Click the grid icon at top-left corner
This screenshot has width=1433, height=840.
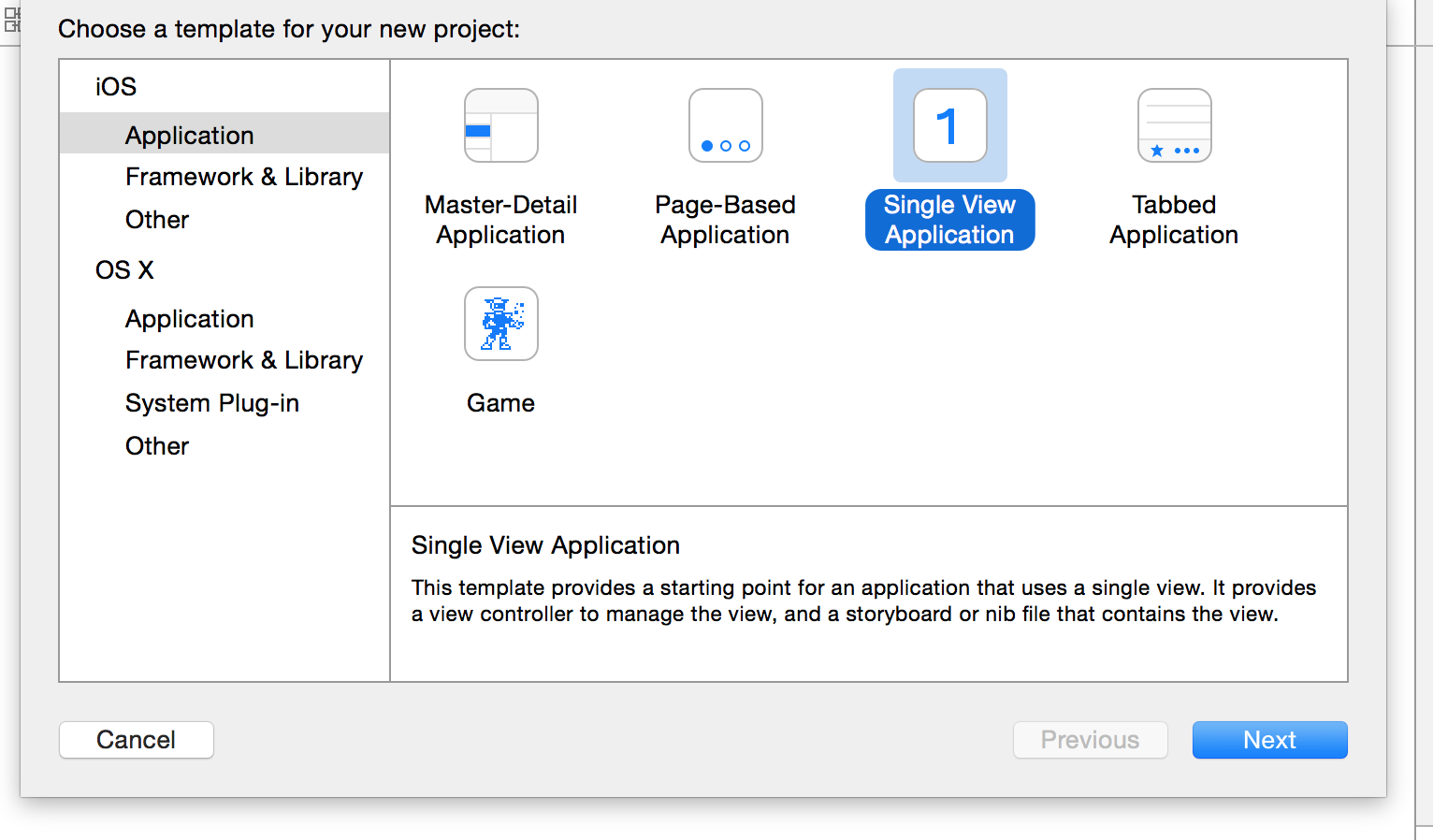pos(11,19)
